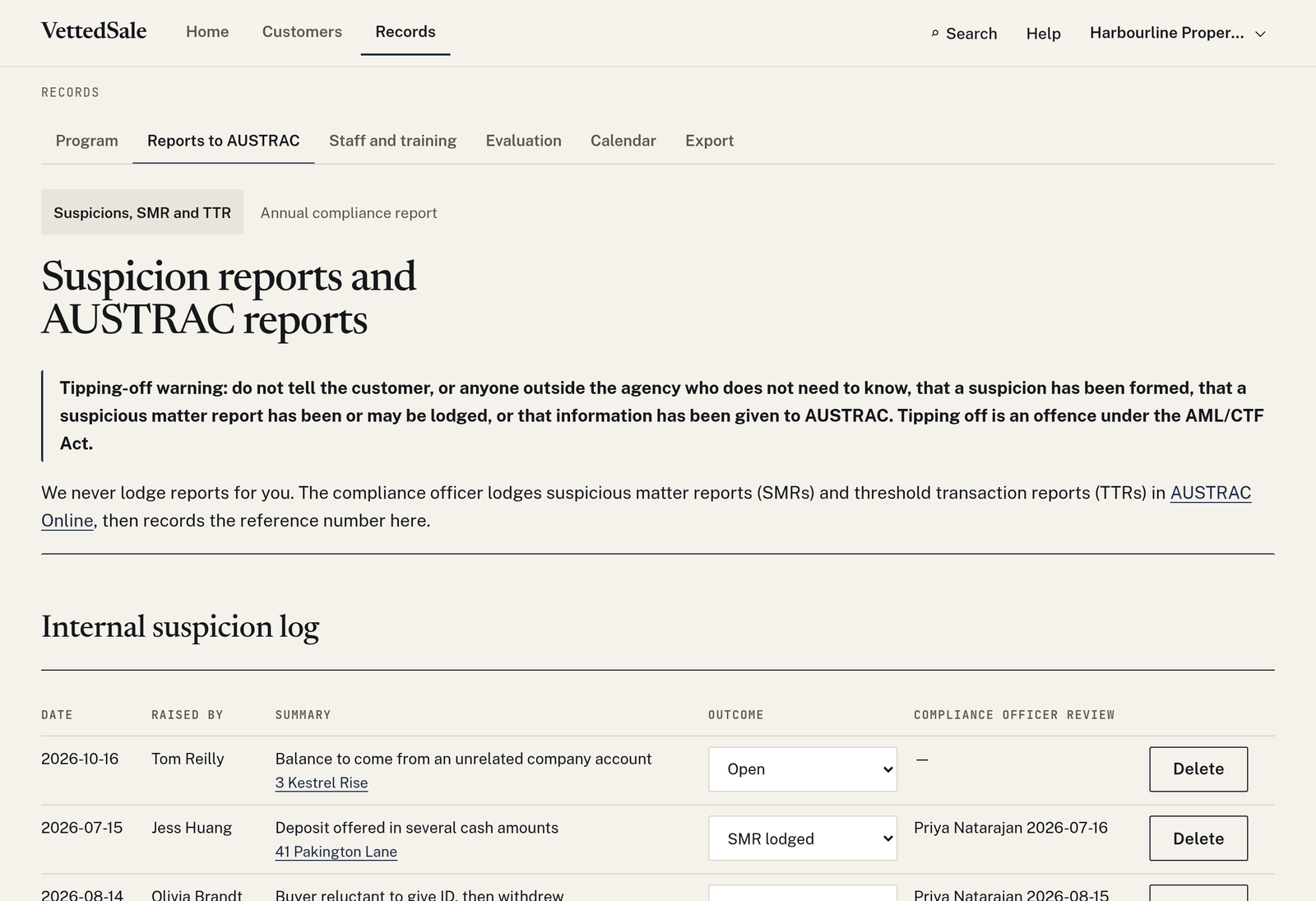
Task: Click the Internal suspicion log heading
Action: point(180,627)
